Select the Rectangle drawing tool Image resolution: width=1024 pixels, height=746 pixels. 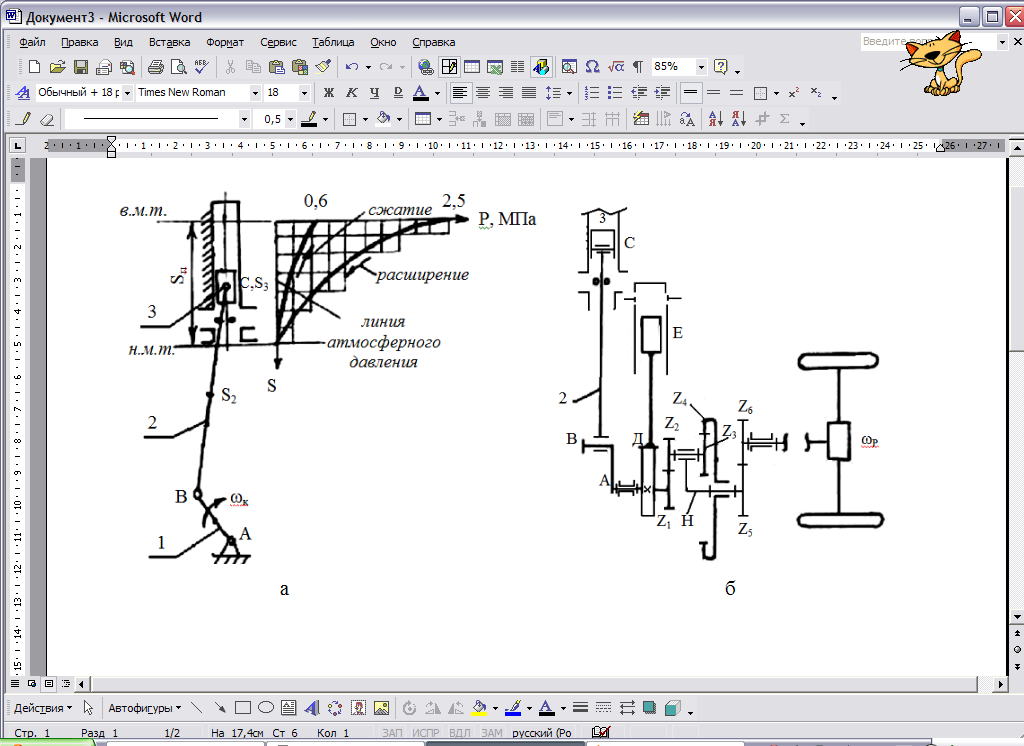click(x=242, y=708)
